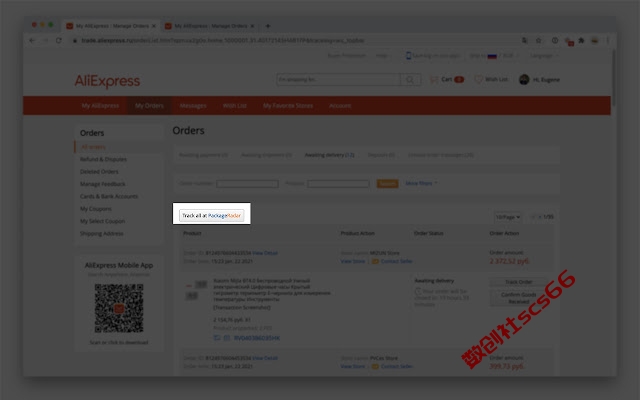Click Contact Seller for MIZUN Store
Screen dimensions: 640x400
click(396, 261)
